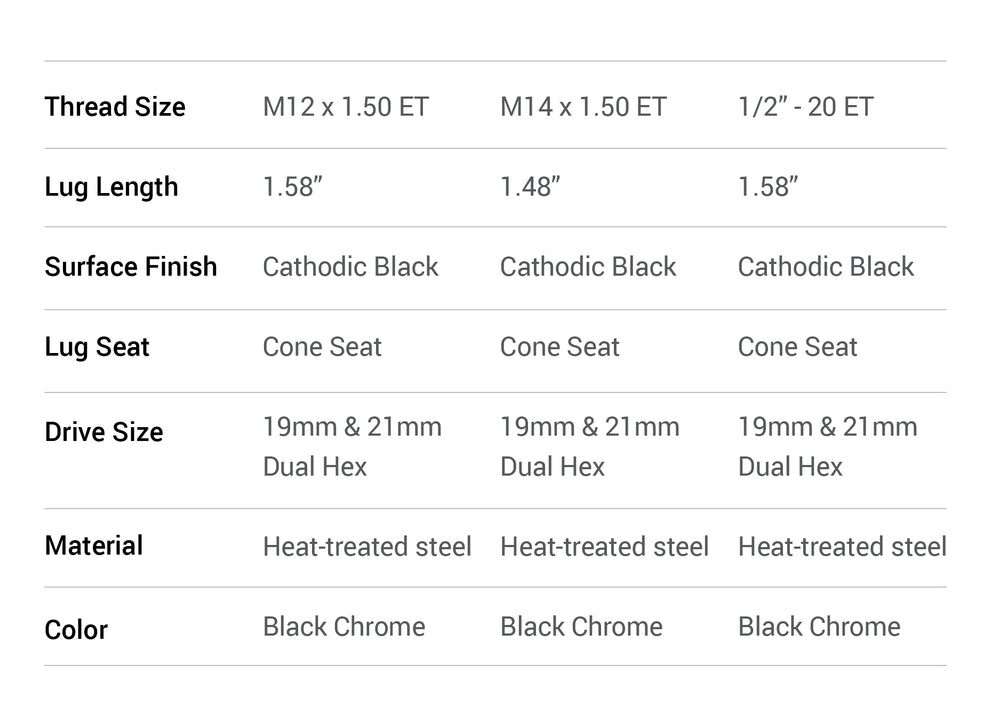Select the 1.58" lug length under M12

pos(292,187)
